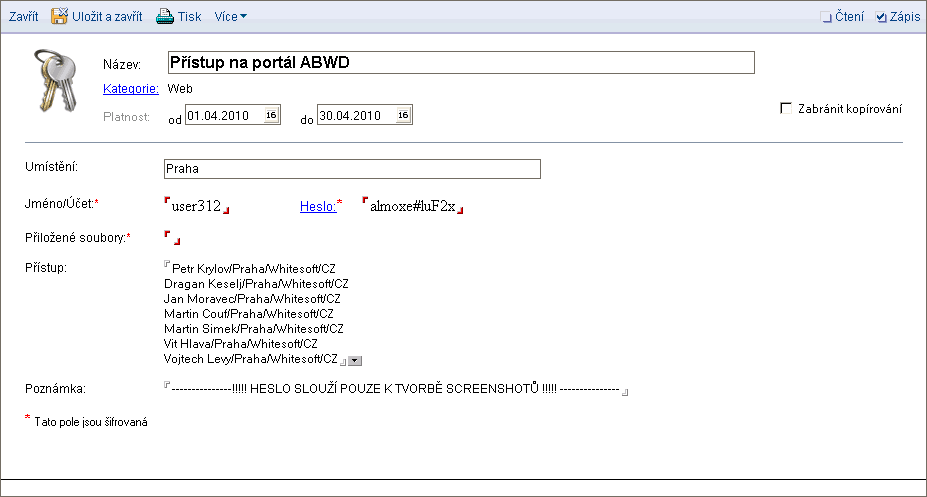Expand the Přístup user list dropdown arrow
Viewport: 927px width, 497px height.
[355, 360]
